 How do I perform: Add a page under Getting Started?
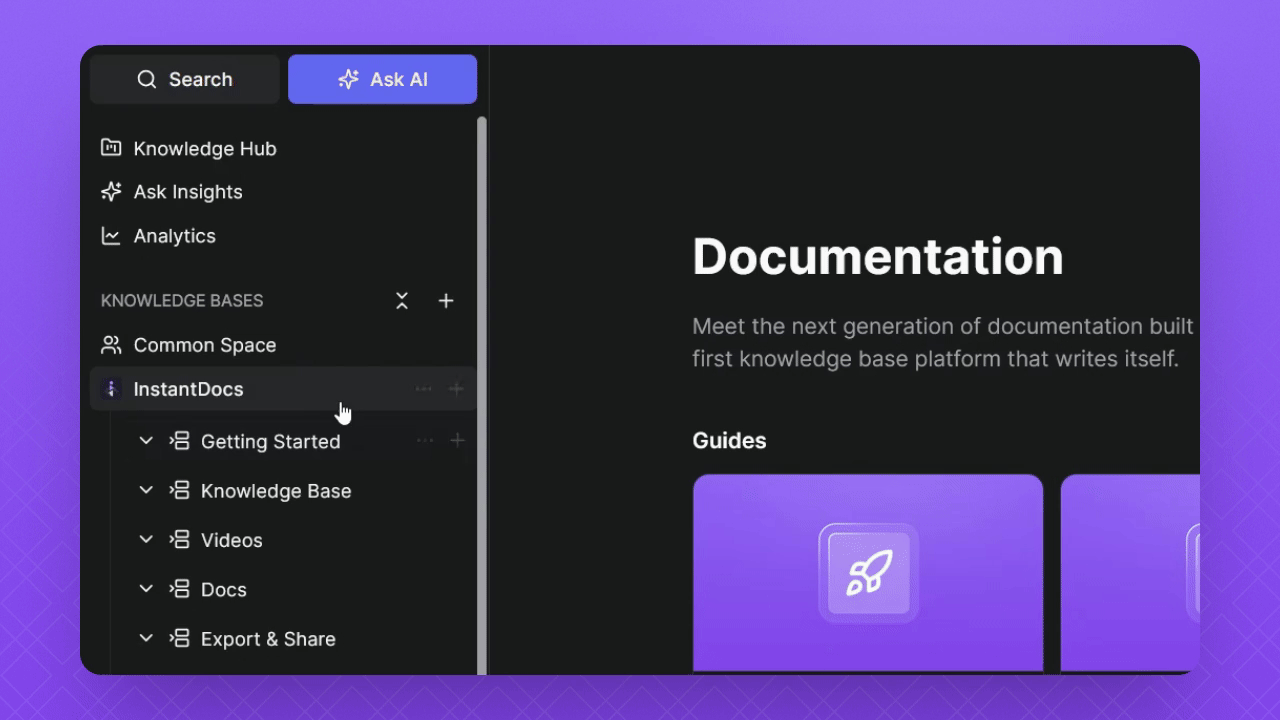tap(457, 440)
